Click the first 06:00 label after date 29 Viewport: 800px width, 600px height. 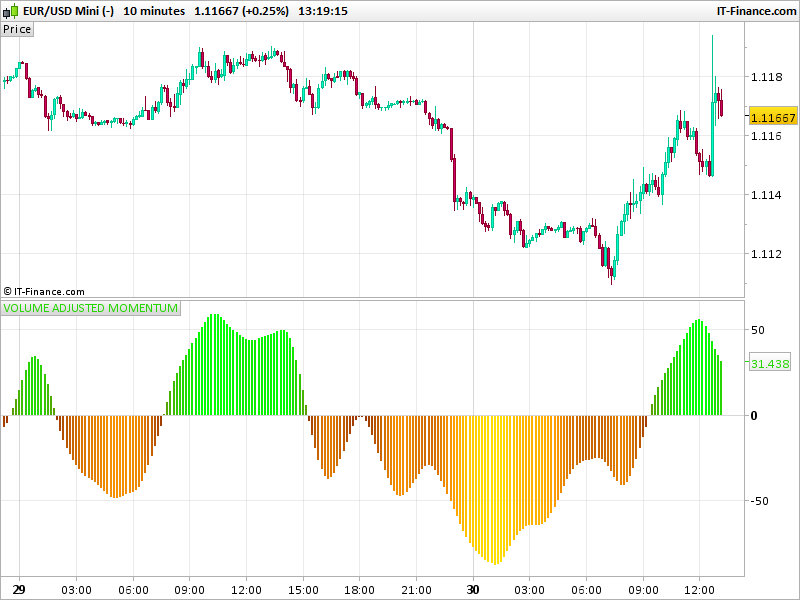(x=133, y=590)
